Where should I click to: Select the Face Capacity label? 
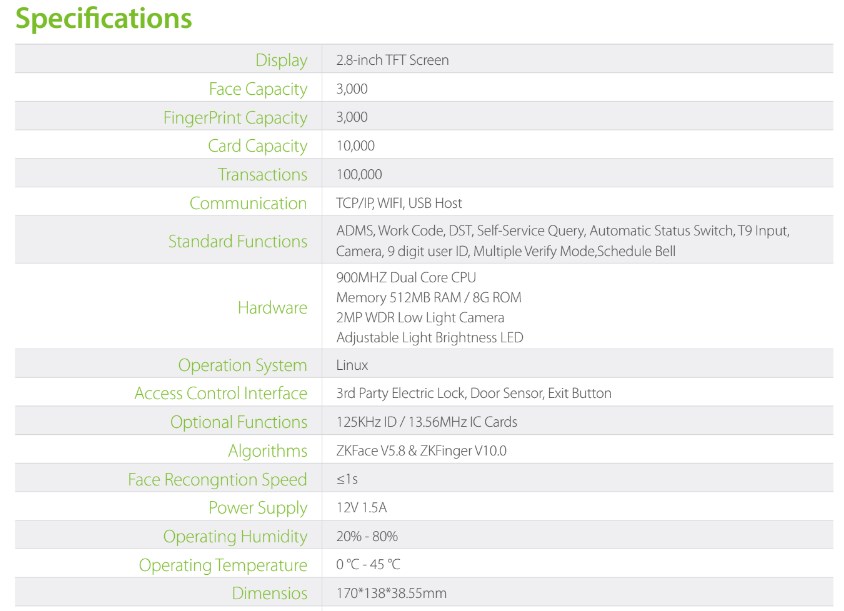pyautogui.click(x=258, y=89)
